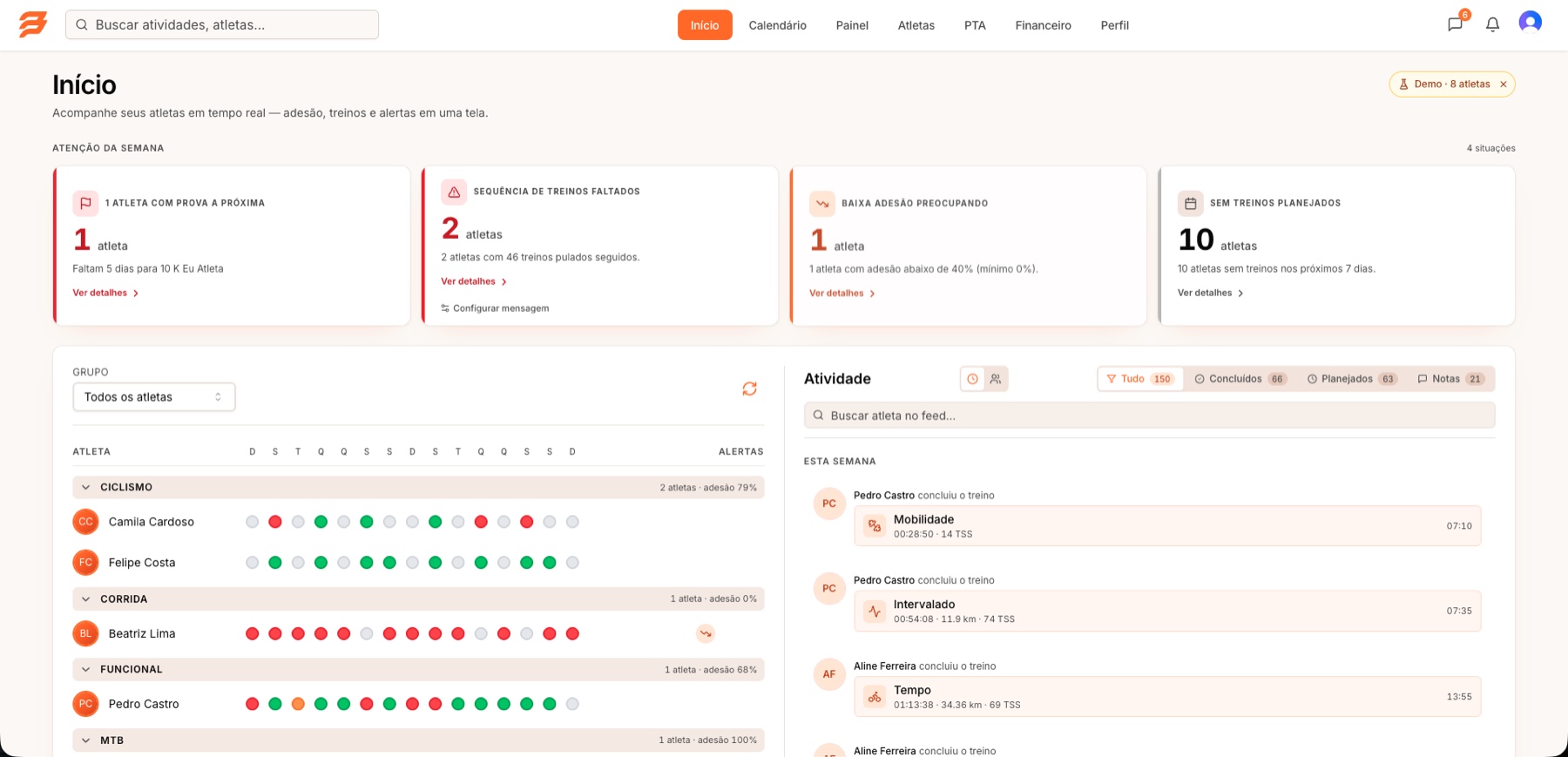Click Felipe Costa's FC avatar
1568x757 pixels.
point(85,563)
